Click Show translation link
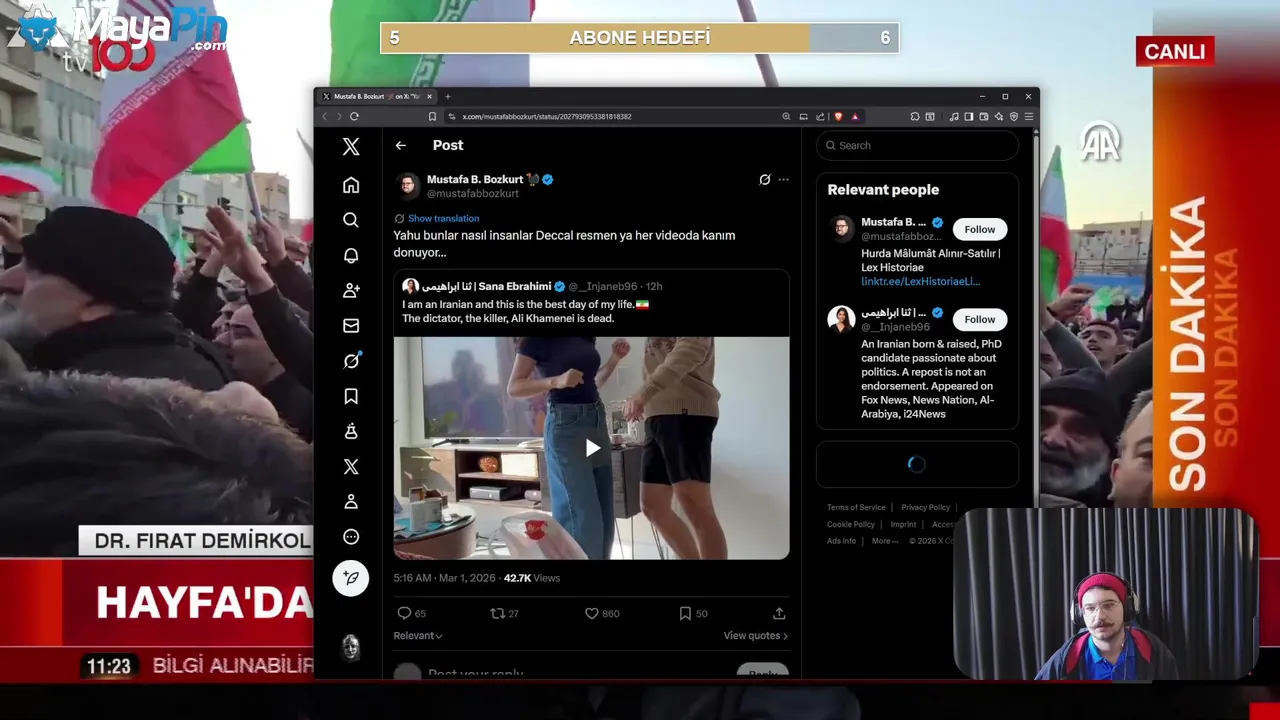Screen dimensions: 1280x720 [x=443, y=218]
